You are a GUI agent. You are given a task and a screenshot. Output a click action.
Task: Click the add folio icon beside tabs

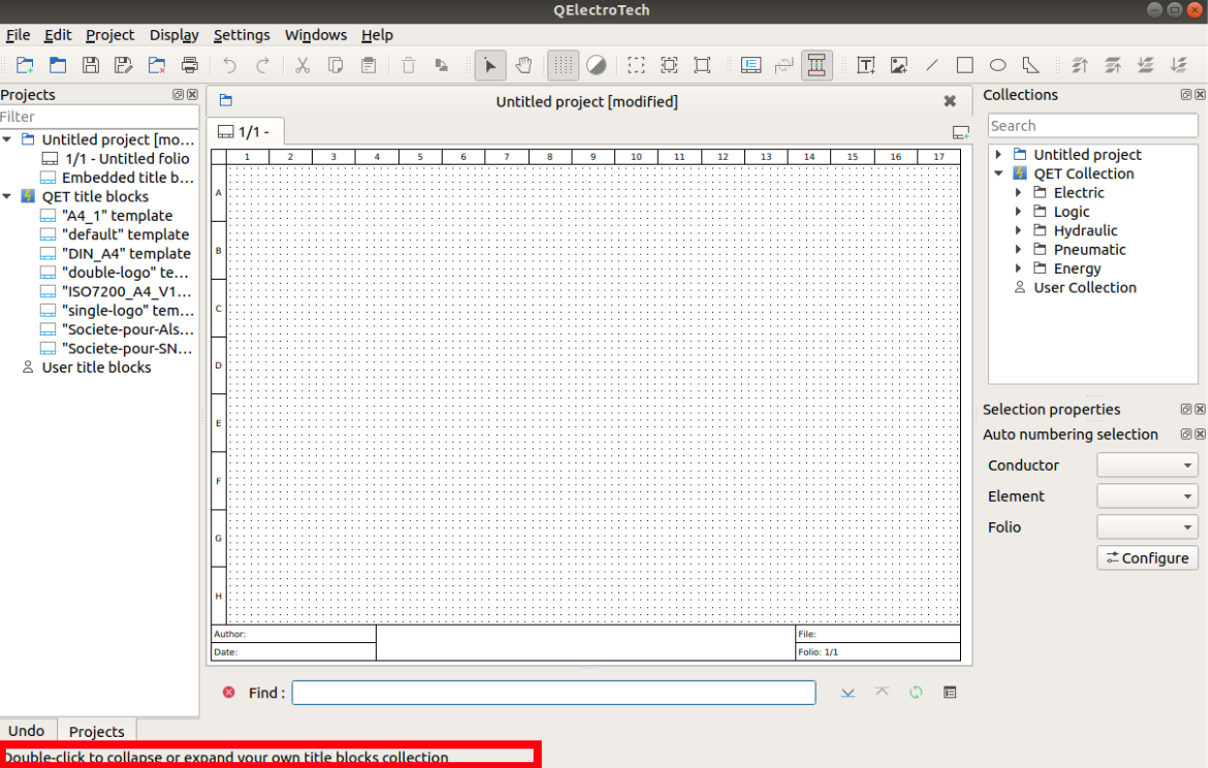[x=960, y=132]
